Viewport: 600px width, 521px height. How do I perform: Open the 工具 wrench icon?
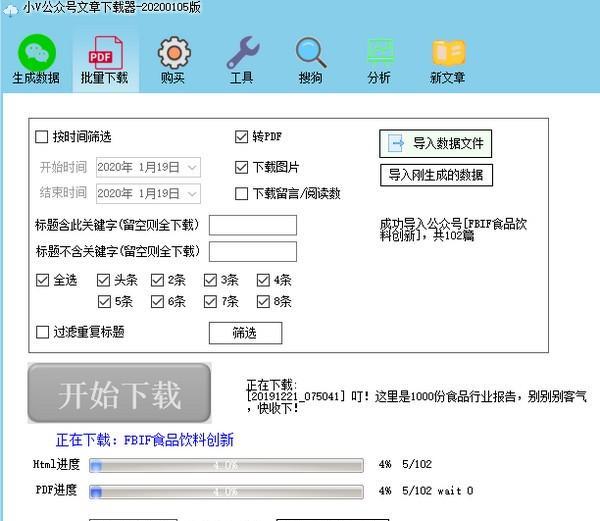pos(243,53)
